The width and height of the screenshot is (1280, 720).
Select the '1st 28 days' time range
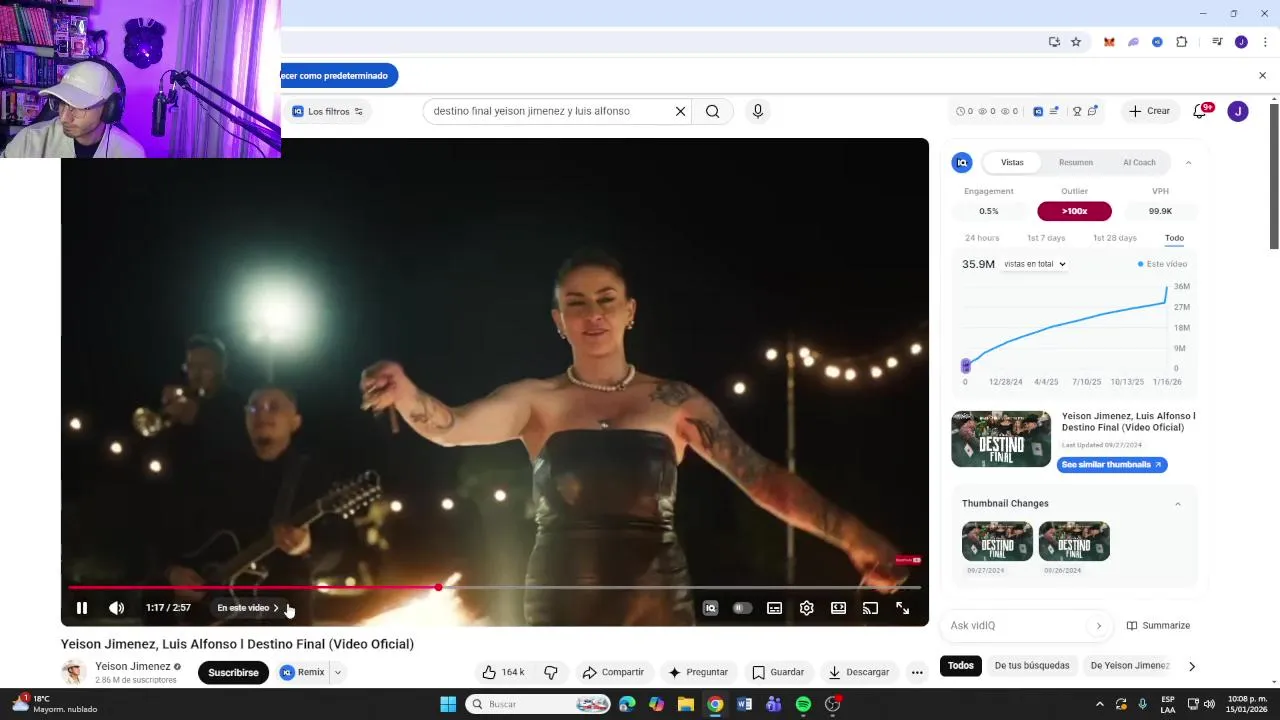pyautogui.click(x=1114, y=238)
